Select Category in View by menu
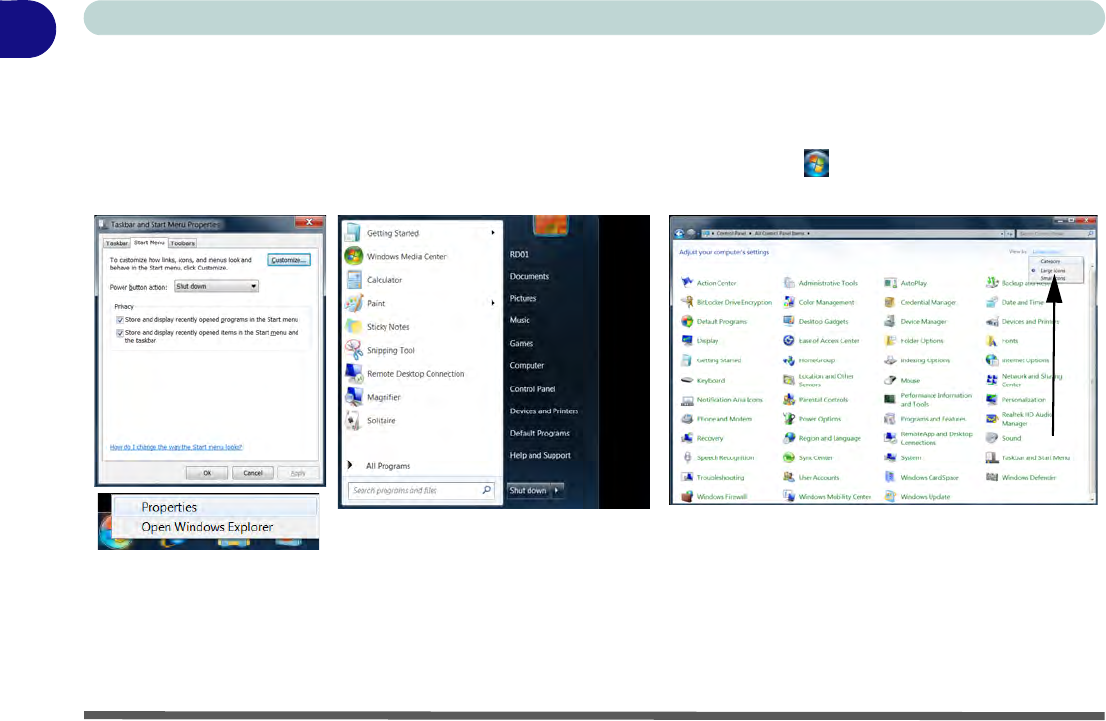This screenshot has width=1106, height=721. click(x=1050, y=261)
